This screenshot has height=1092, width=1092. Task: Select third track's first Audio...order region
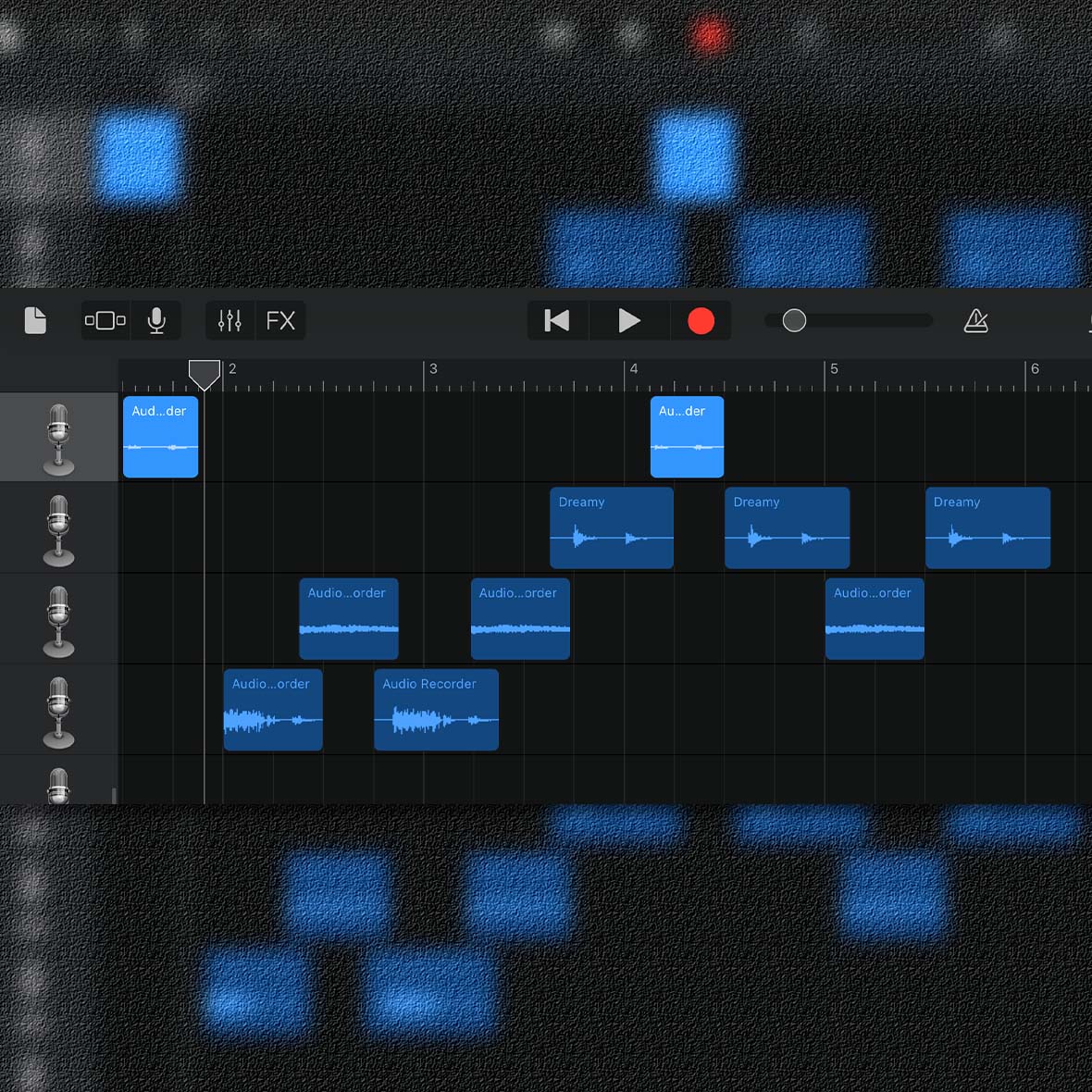348,618
